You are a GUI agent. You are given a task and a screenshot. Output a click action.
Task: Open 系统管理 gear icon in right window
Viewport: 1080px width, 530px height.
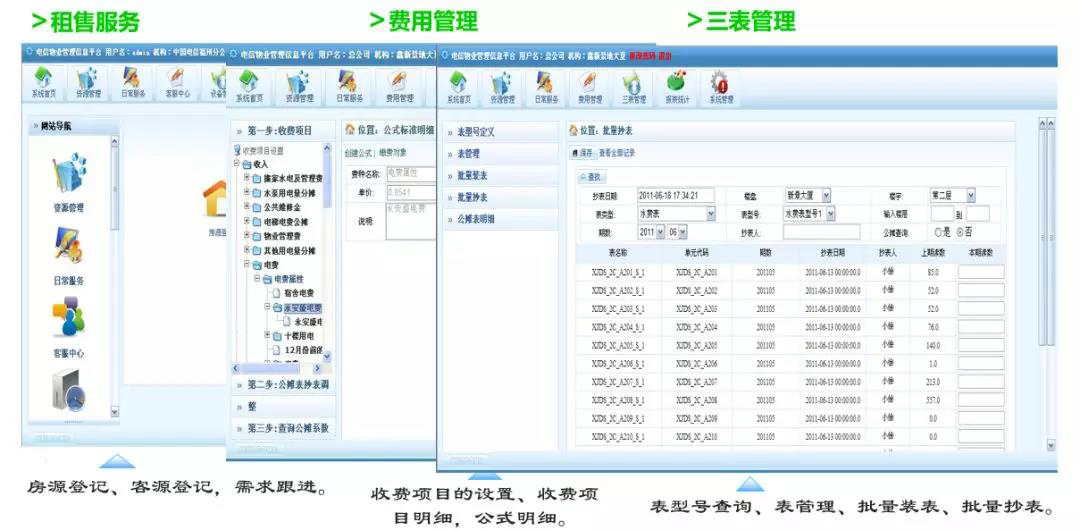pyautogui.click(x=720, y=88)
